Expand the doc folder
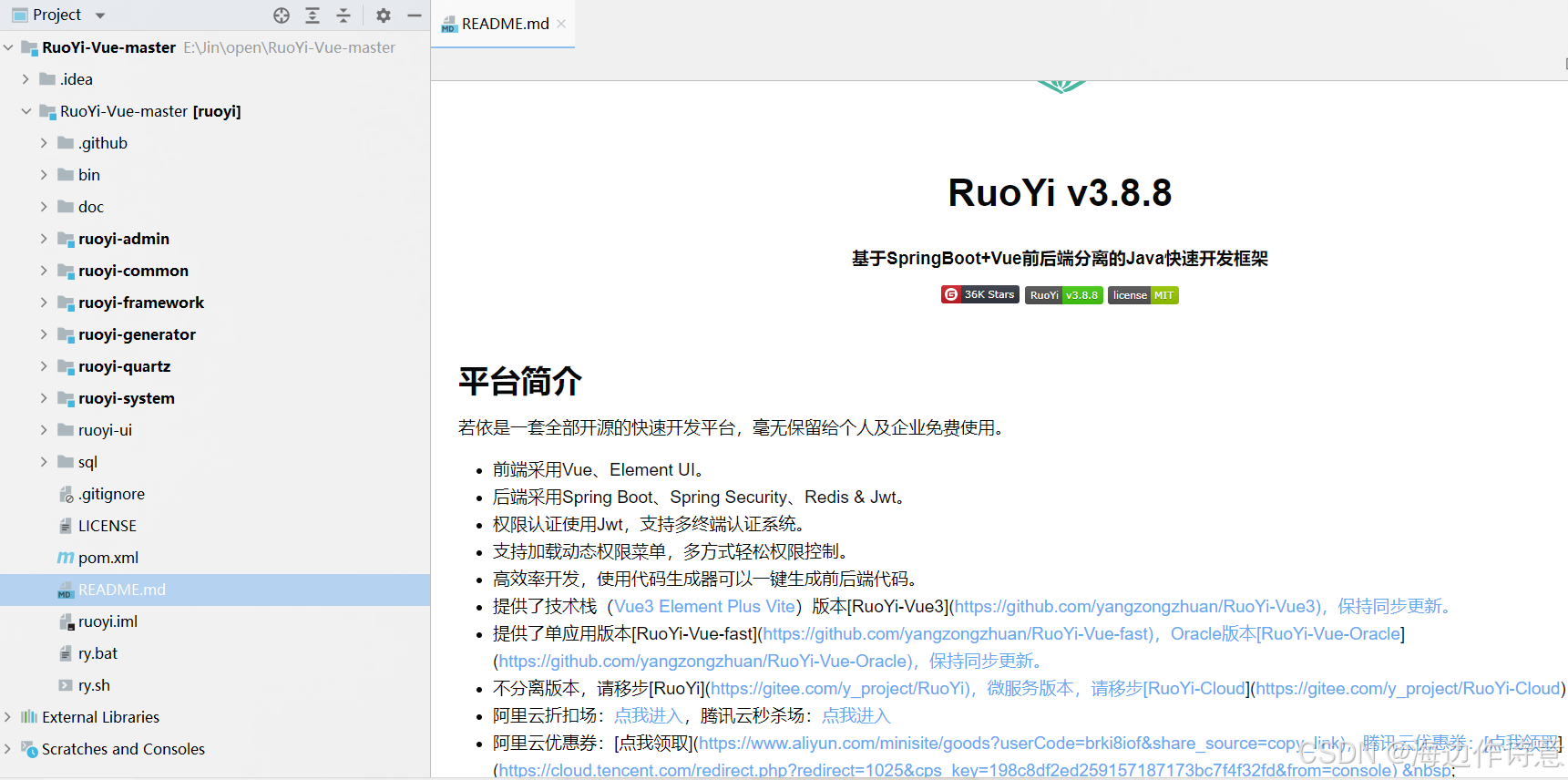Viewport: 1568px width, 780px height. tap(44, 207)
